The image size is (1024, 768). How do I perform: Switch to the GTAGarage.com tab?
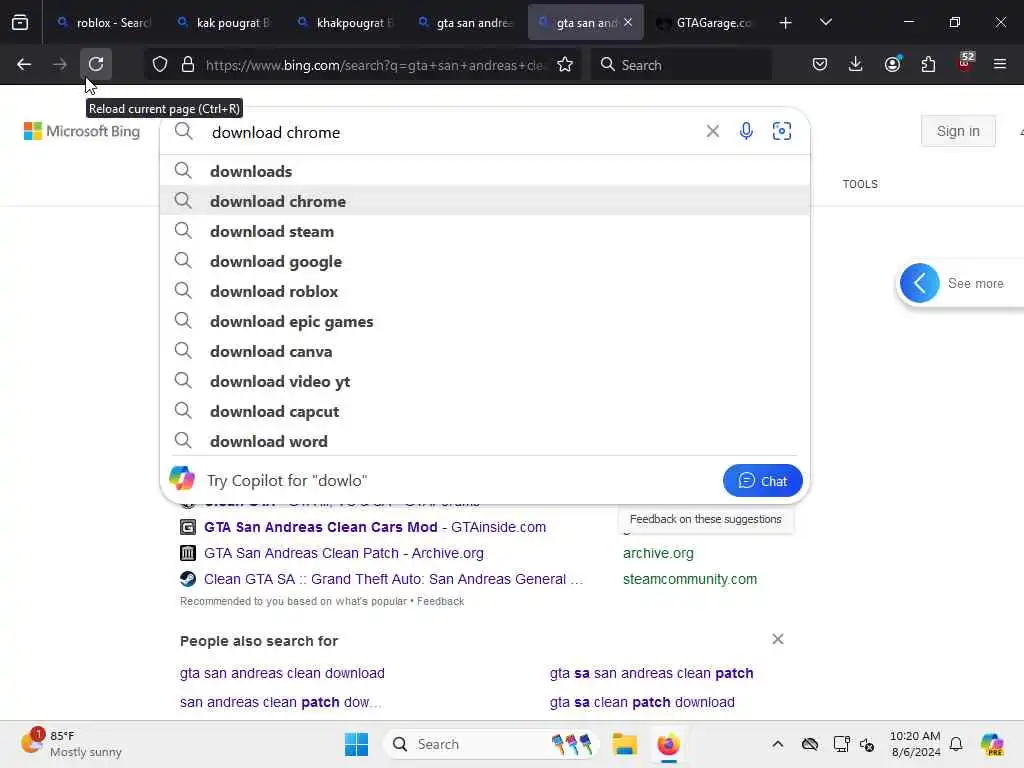(704, 23)
